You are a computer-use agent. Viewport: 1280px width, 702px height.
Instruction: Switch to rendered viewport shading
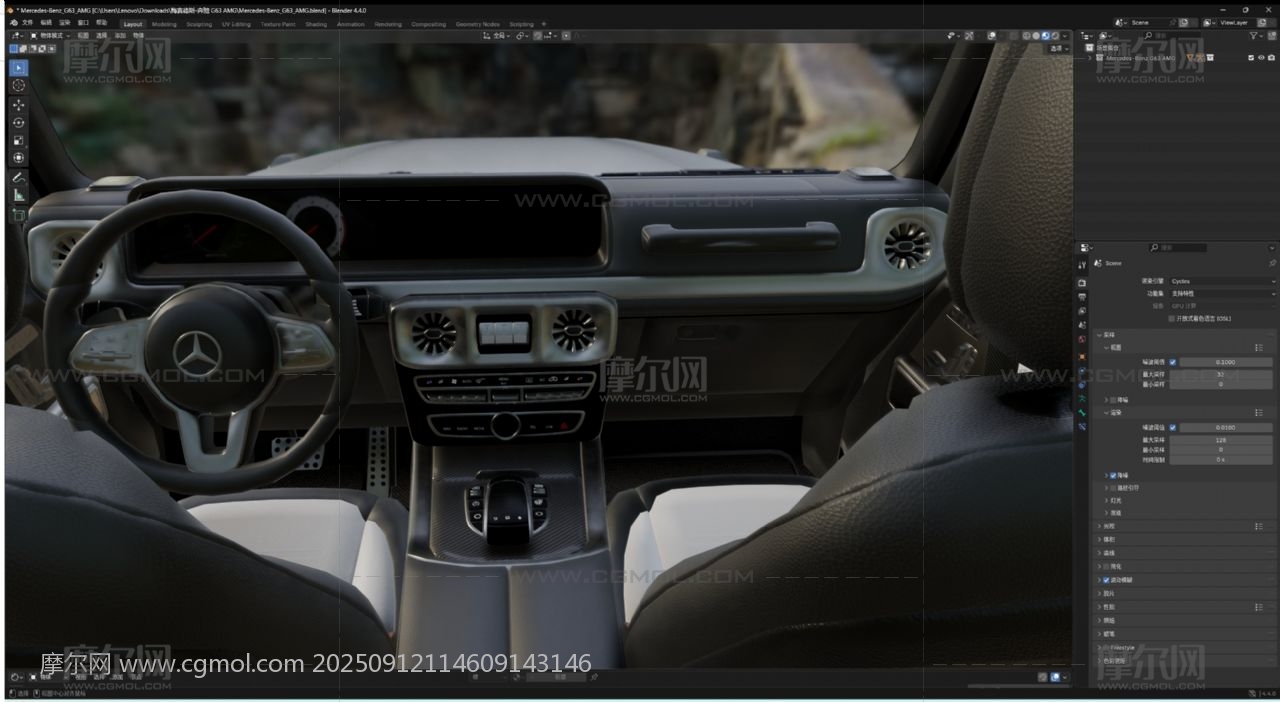(1054, 36)
